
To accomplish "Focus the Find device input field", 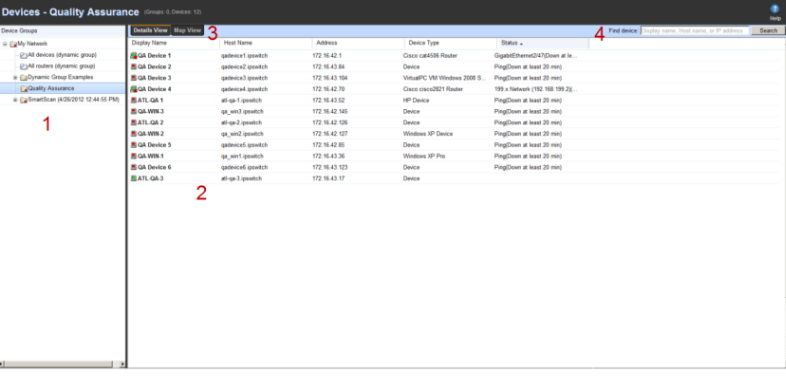I will click(695, 31).
